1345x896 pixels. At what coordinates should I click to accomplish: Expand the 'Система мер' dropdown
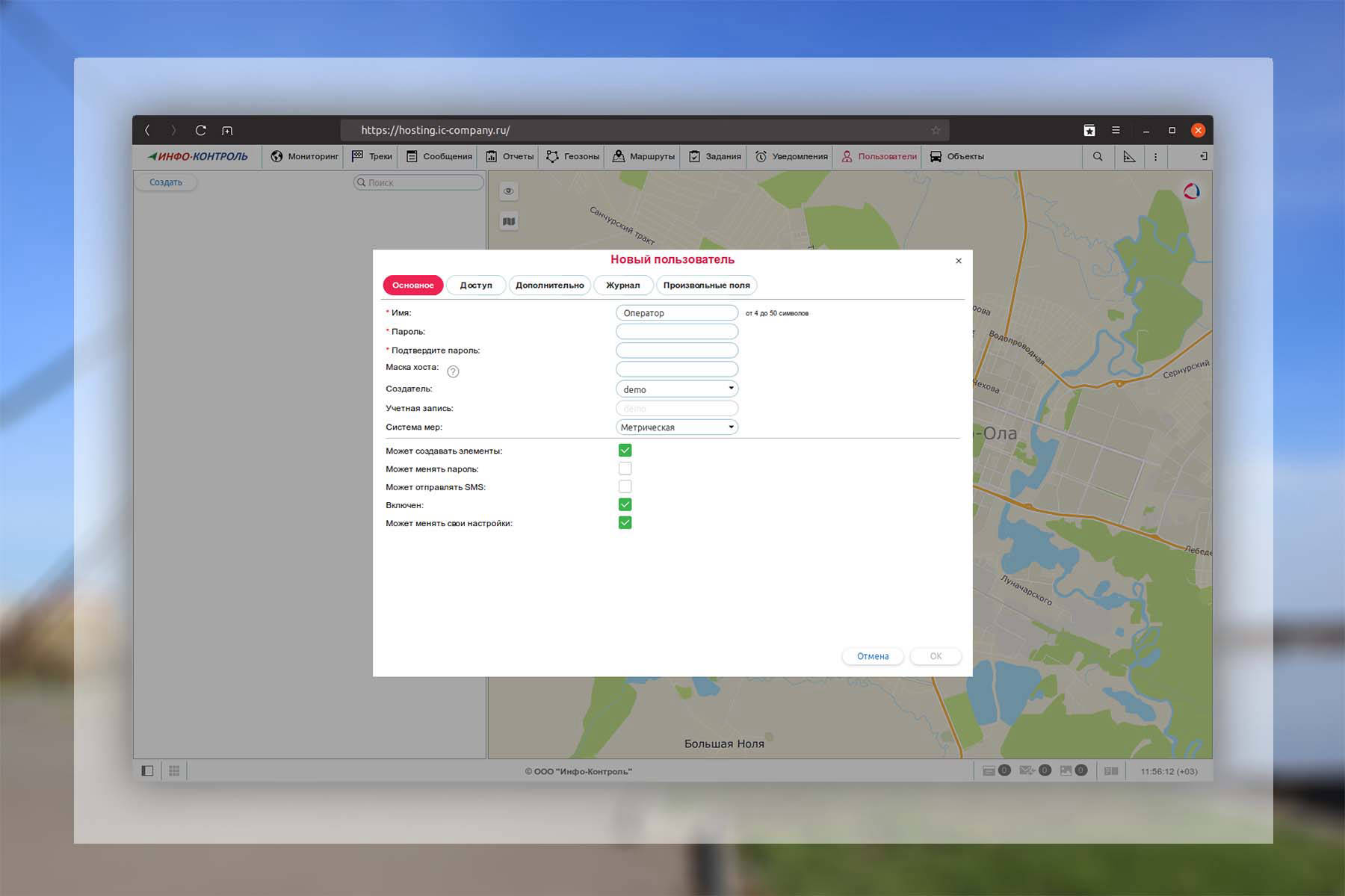tap(676, 427)
